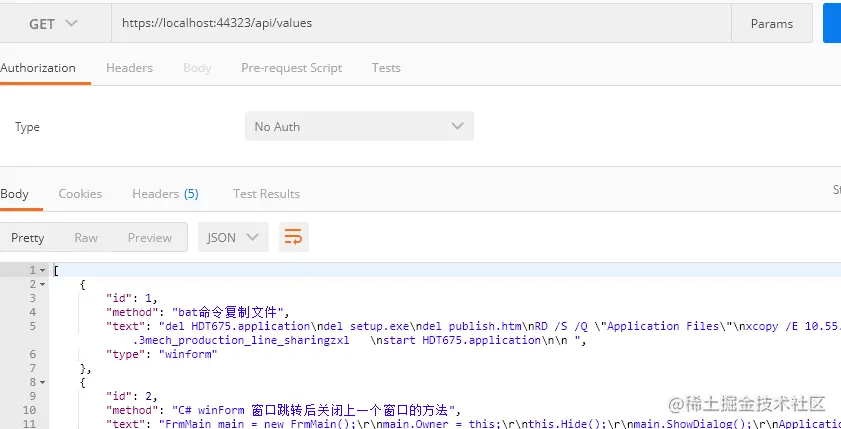The height and width of the screenshot is (429, 841).
Task: Open the No Auth type dropdown
Action: pyautogui.click(x=359, y=126)
